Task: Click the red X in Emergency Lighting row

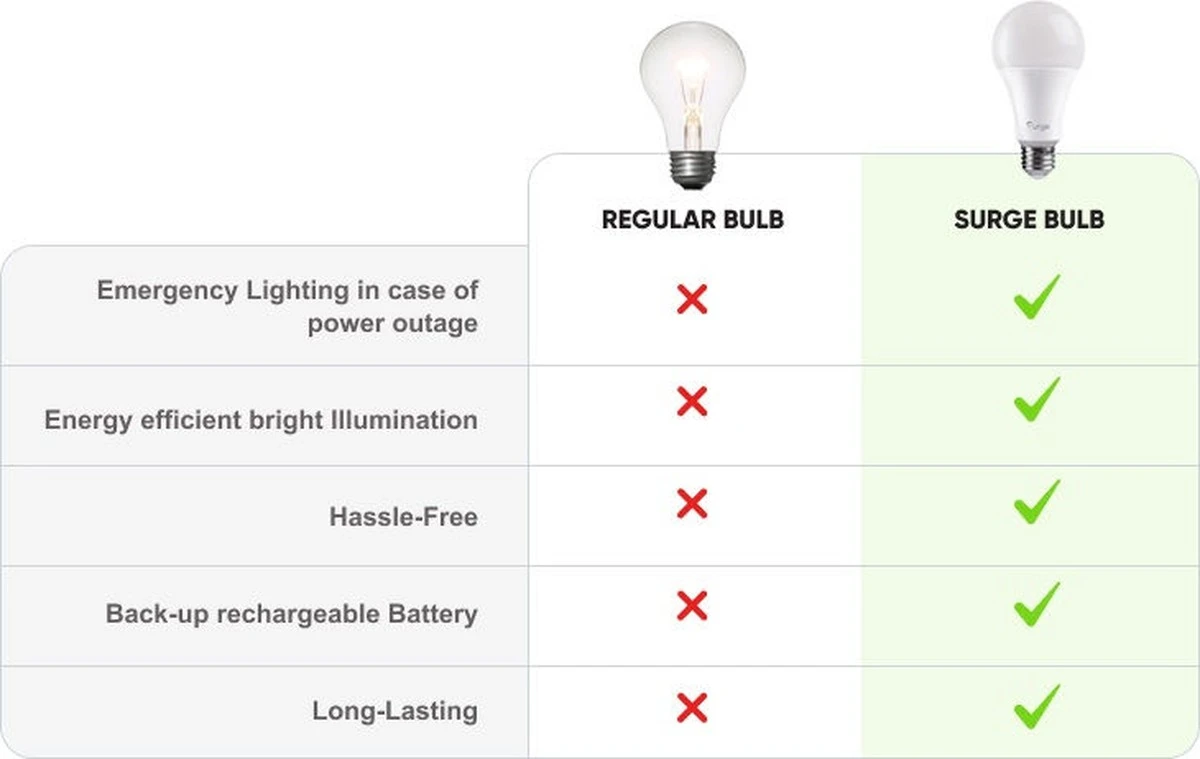Action: tap(692, 298)
